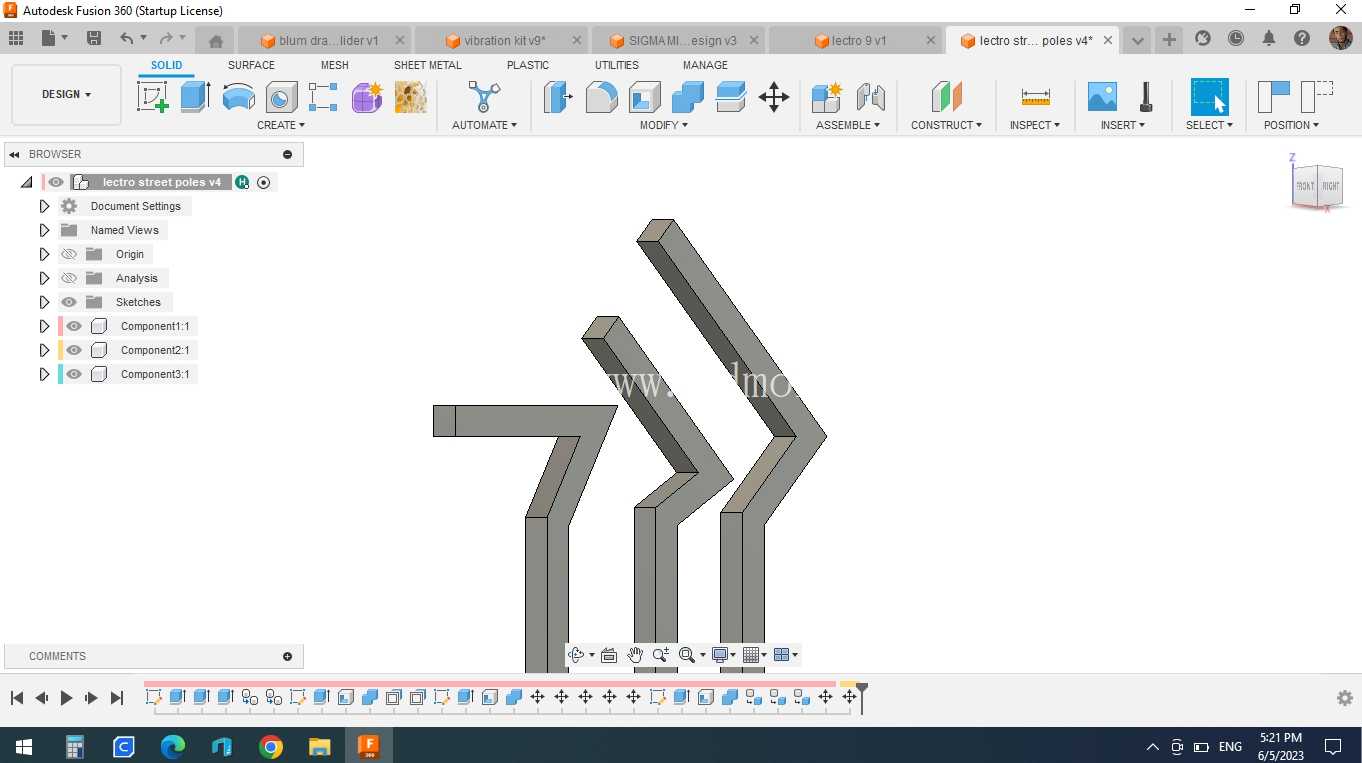This screenshot has height=763, width=1362.
Task: Collapse the Browser panel
Action: click(x=15, y=154)
